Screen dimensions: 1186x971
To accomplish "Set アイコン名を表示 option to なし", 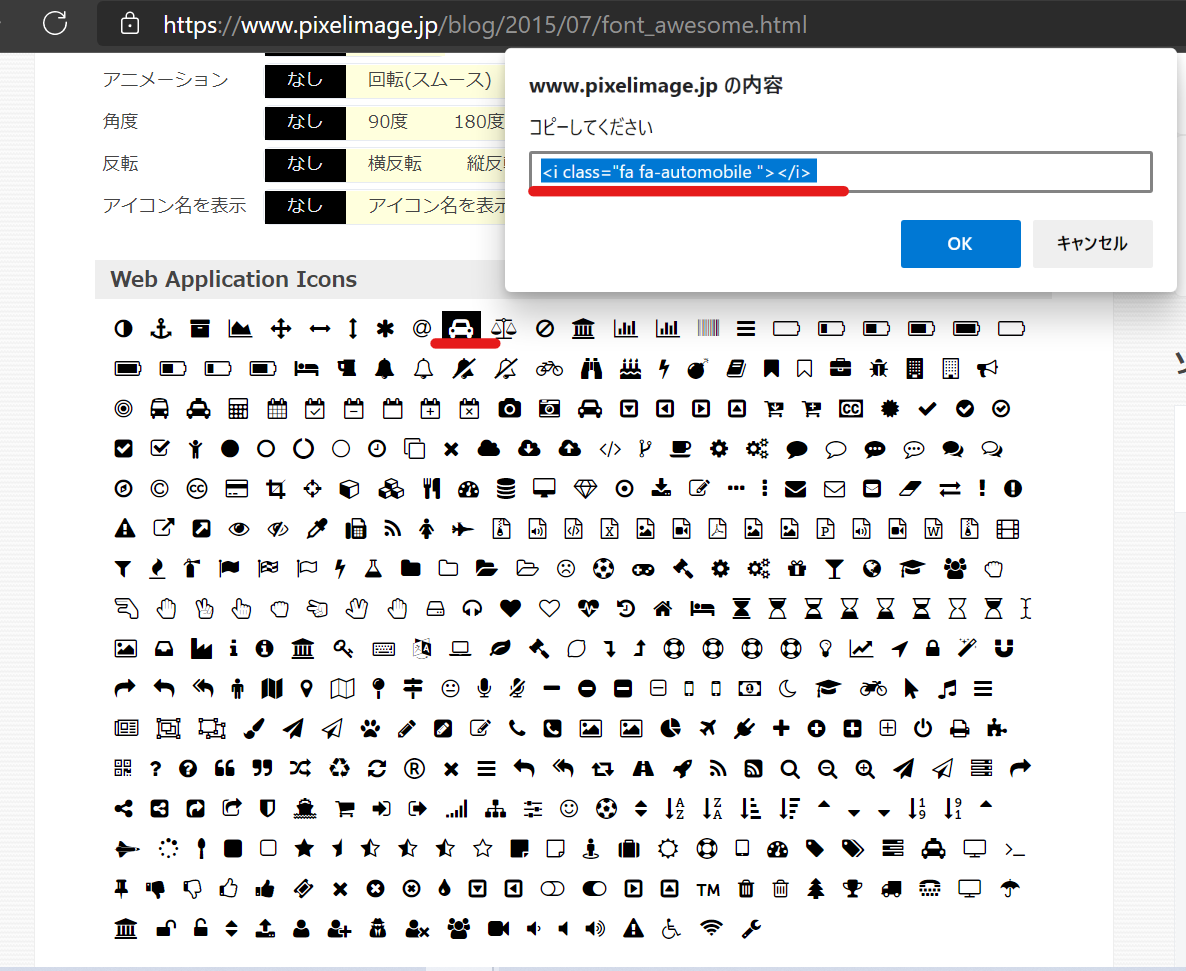I will click(x=305, y=206).
